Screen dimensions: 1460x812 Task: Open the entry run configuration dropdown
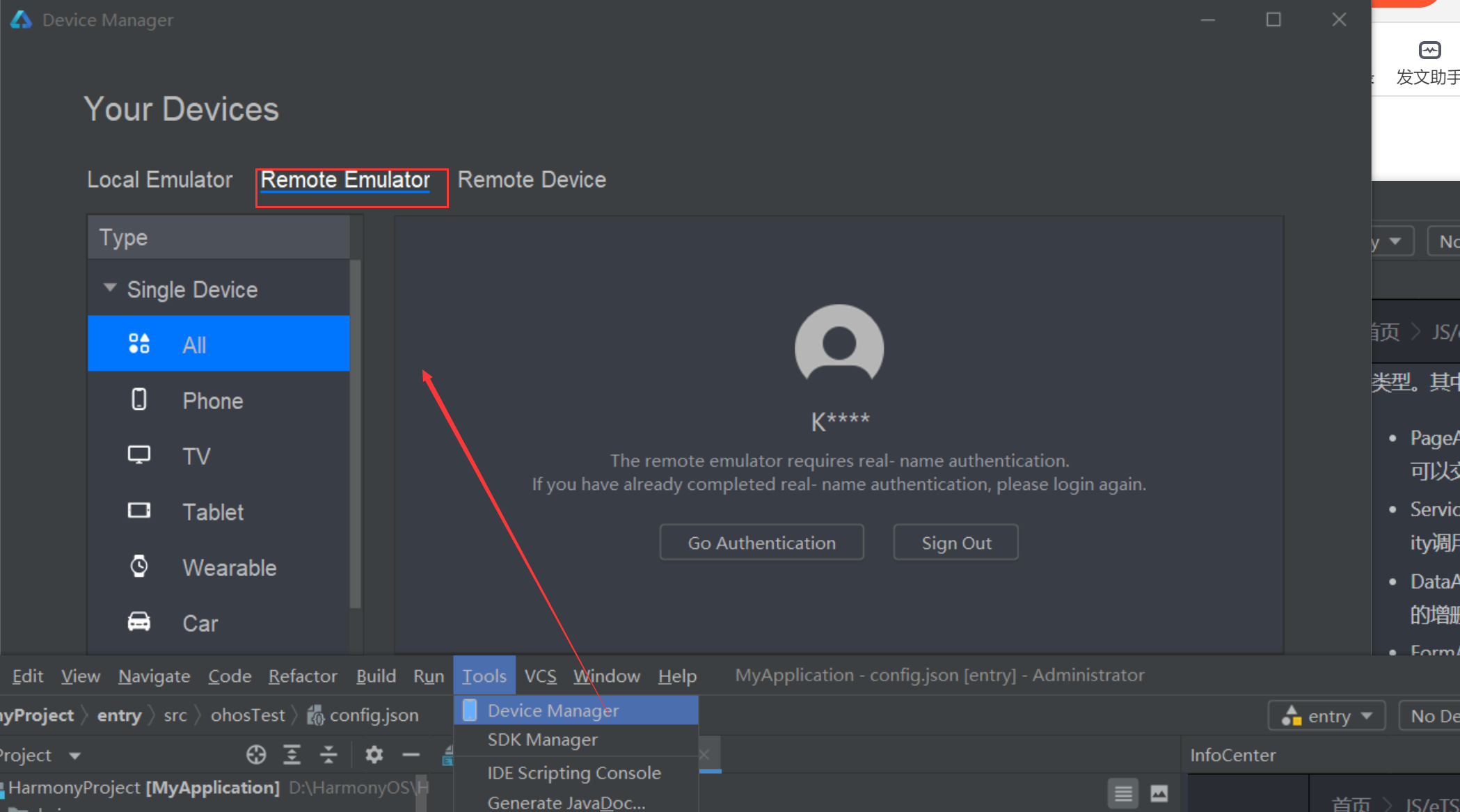pyautogui.click(x=1327, y=716)
